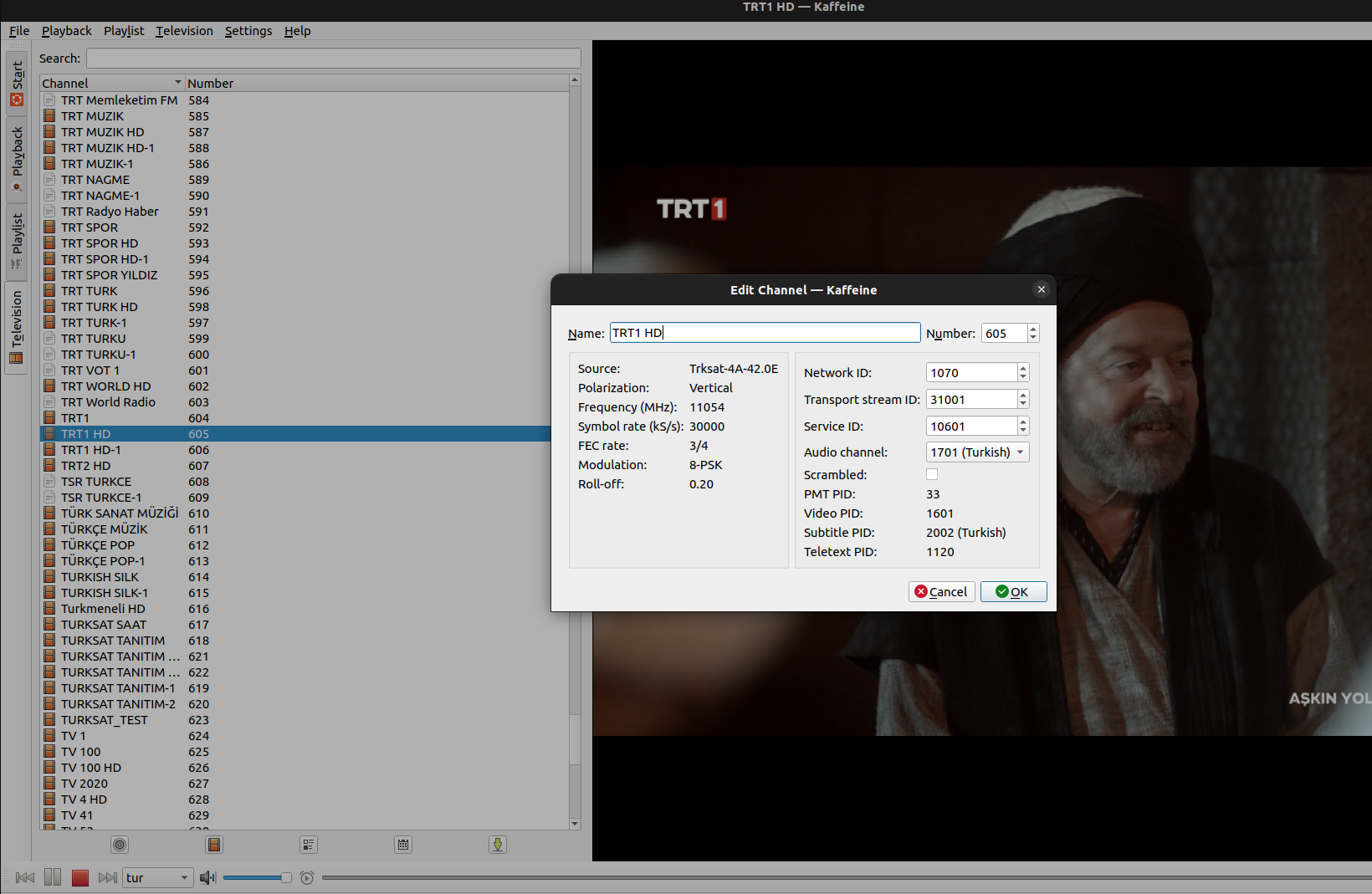Increase the Service ID value
Screen dimensions: 1372x894
pos(1023,421)
